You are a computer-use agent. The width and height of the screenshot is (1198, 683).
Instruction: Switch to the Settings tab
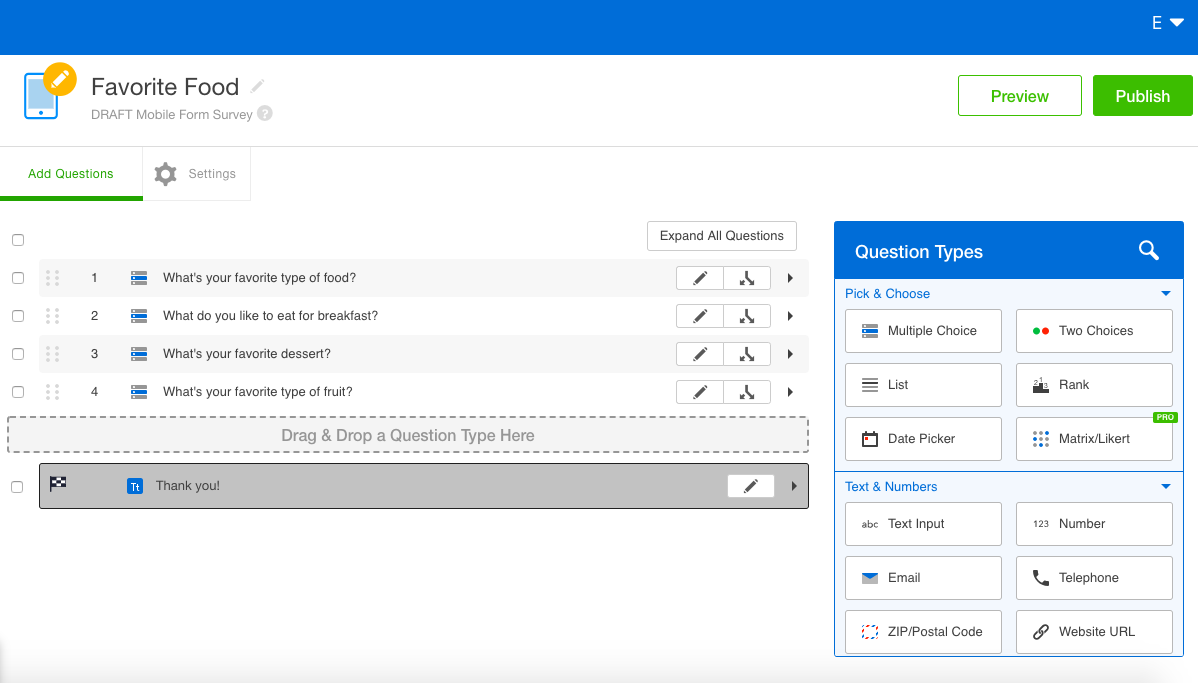click(x=196, y=174)
